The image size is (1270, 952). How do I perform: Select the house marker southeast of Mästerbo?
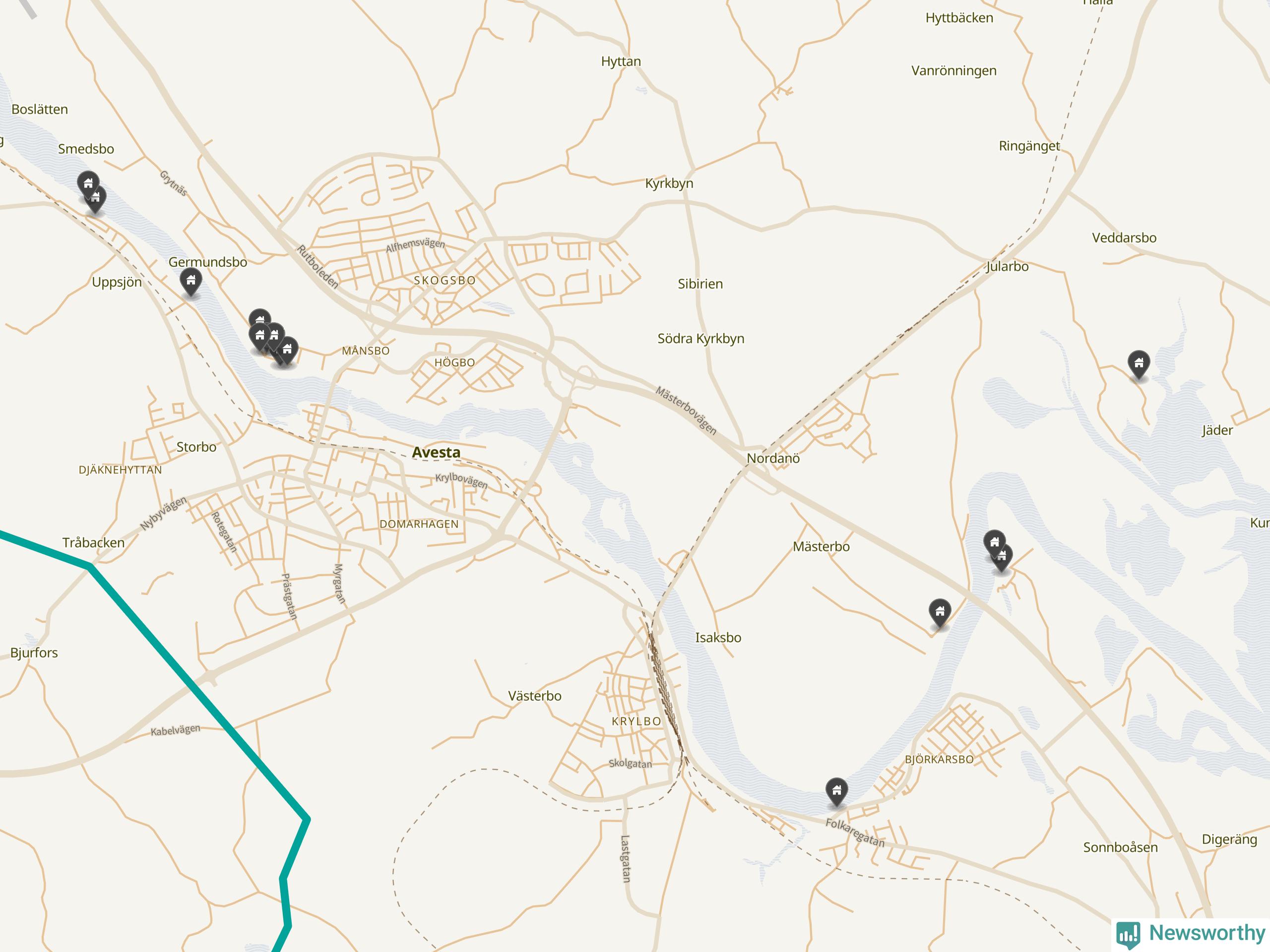point(940,613)
